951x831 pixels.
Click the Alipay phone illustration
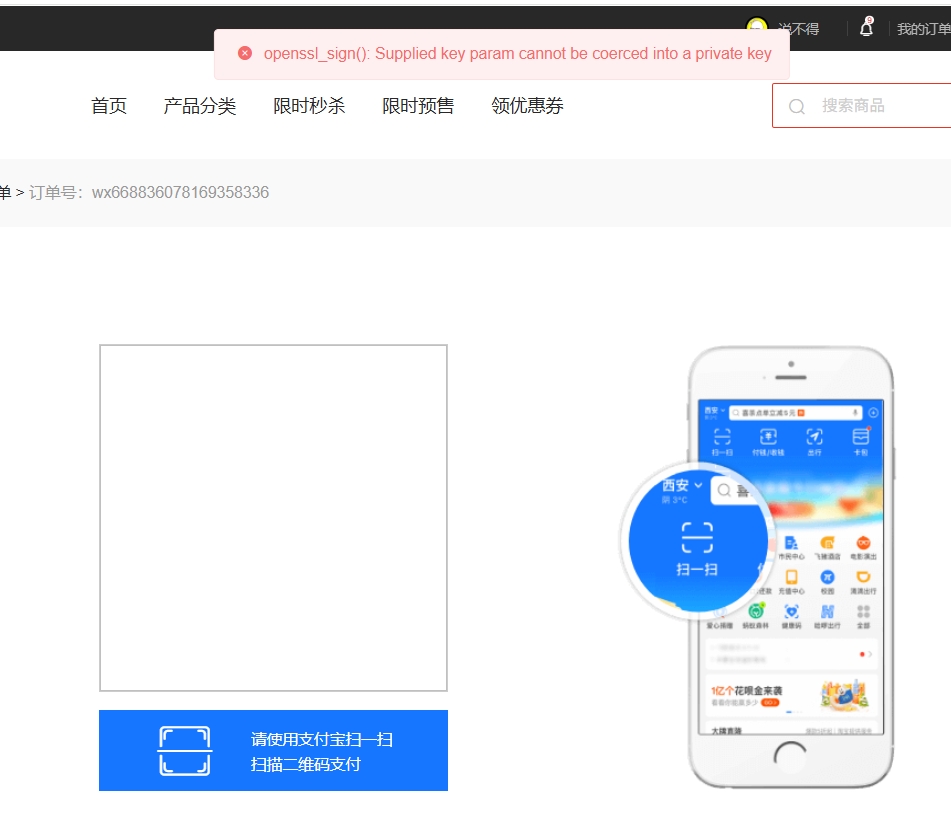pos(758,568)
